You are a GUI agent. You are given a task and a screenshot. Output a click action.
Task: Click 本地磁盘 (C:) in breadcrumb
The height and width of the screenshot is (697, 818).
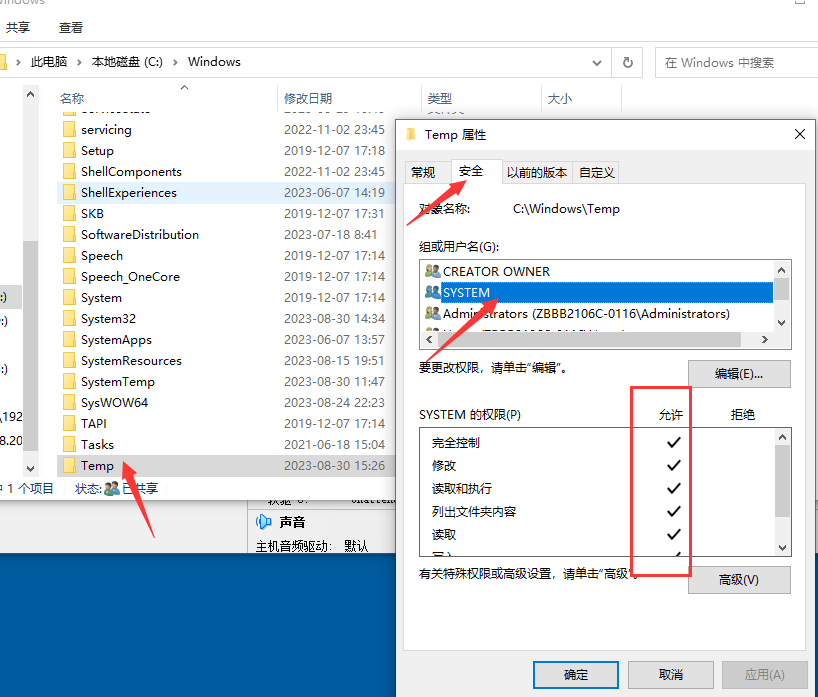(127, 62)
